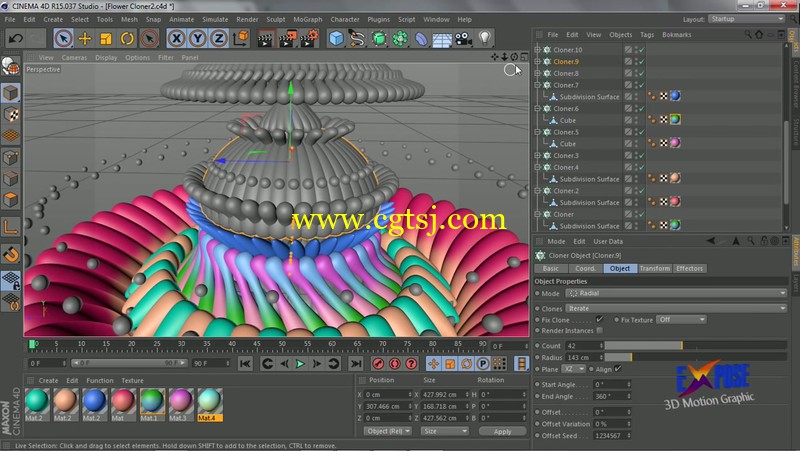Viewport: 800px width, 451px height.
Task: Toggle Cloner.9 enabled checkmark
Action: click(642, 62)
